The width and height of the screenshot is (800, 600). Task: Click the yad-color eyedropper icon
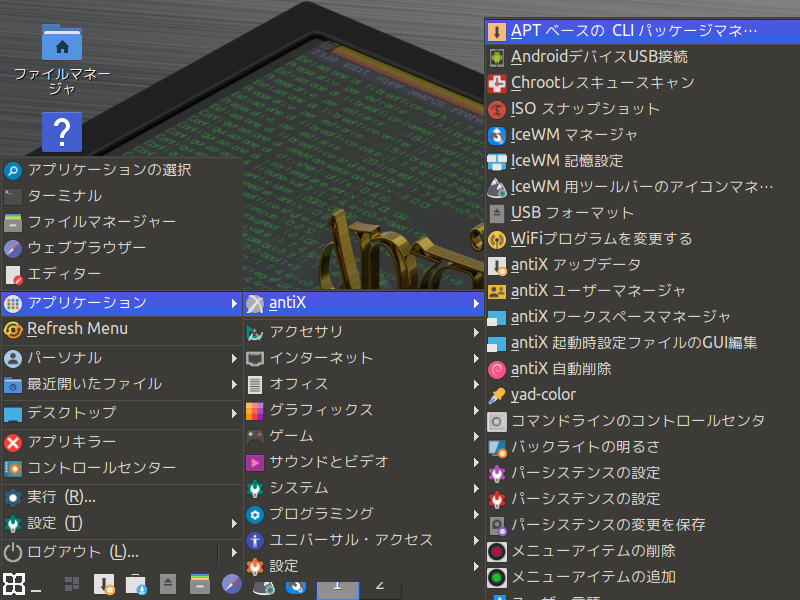pyautogui.click(x=496, y=395)
